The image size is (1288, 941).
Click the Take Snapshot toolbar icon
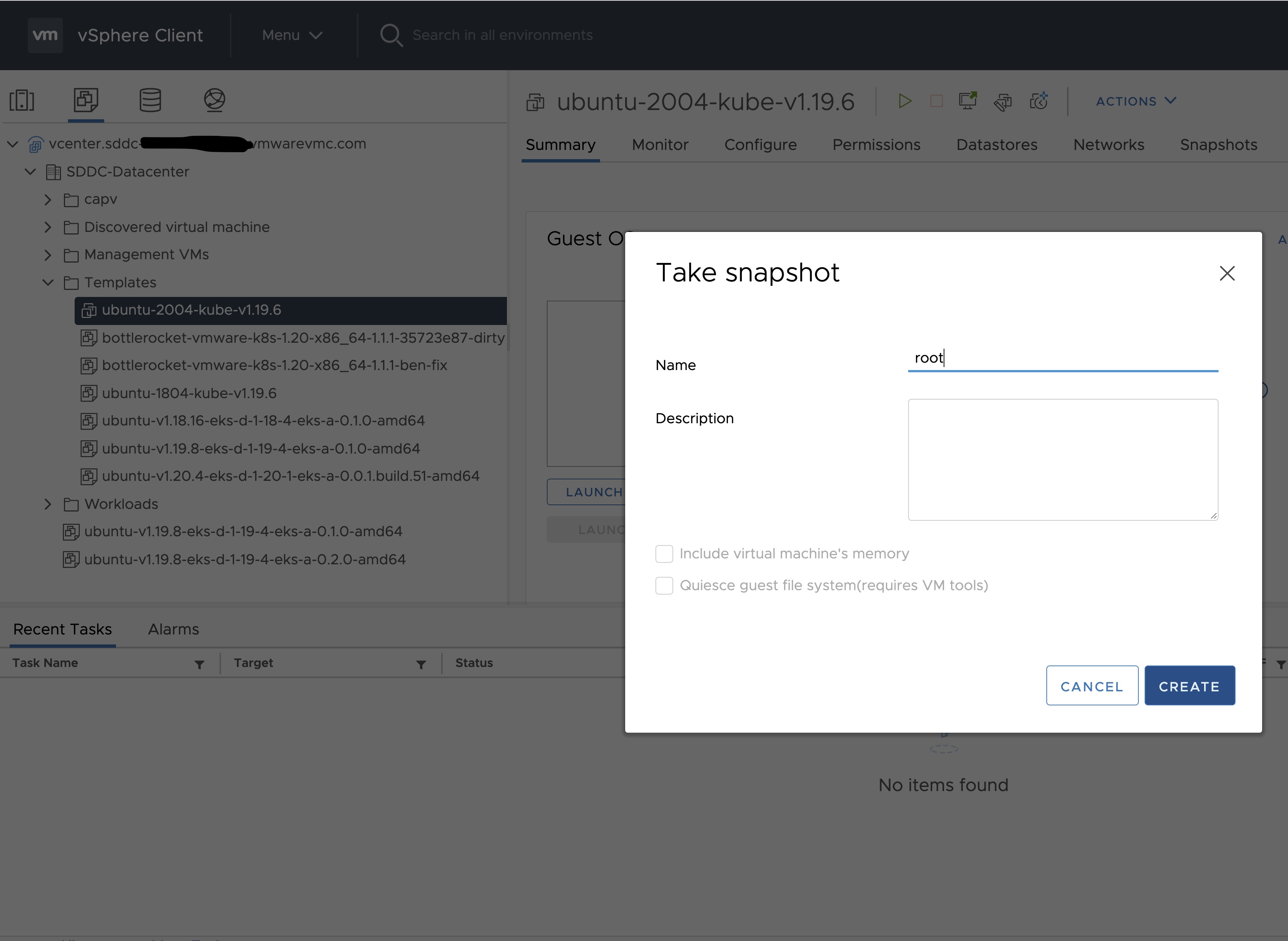pos(1038,102)
